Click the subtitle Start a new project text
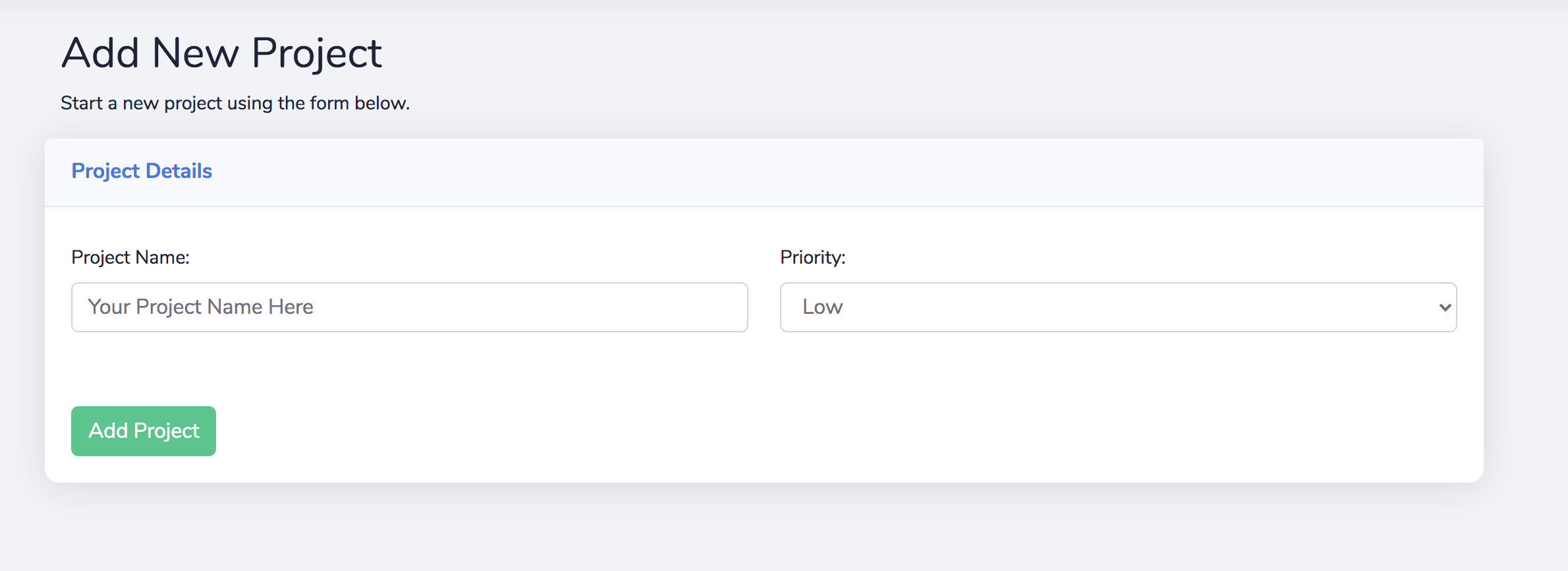Image resolution: width=1568 pixels, height=571 pixels. 235,104
